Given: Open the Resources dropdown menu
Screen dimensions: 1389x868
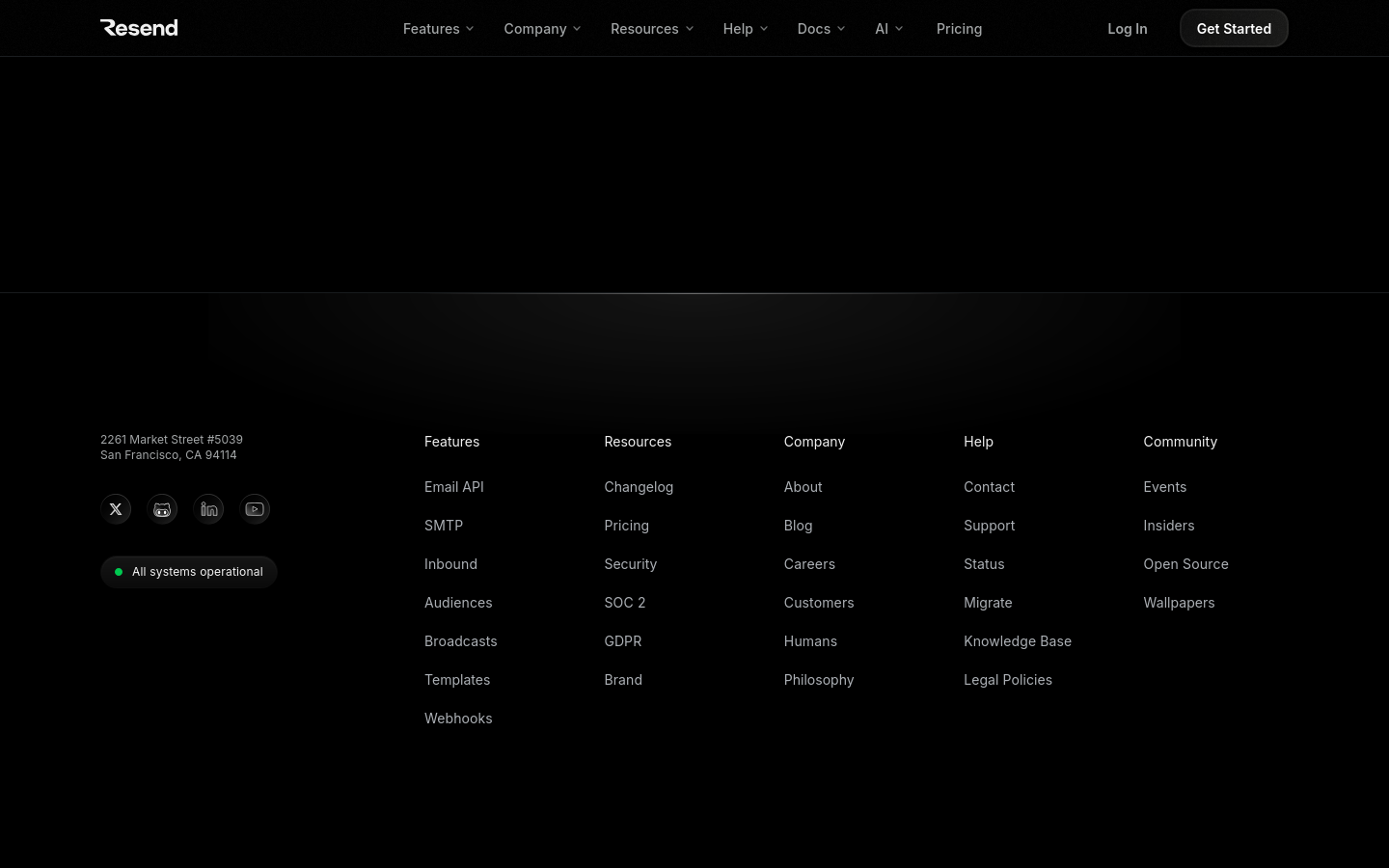Looking at the screenshot, I should point(652,29).
